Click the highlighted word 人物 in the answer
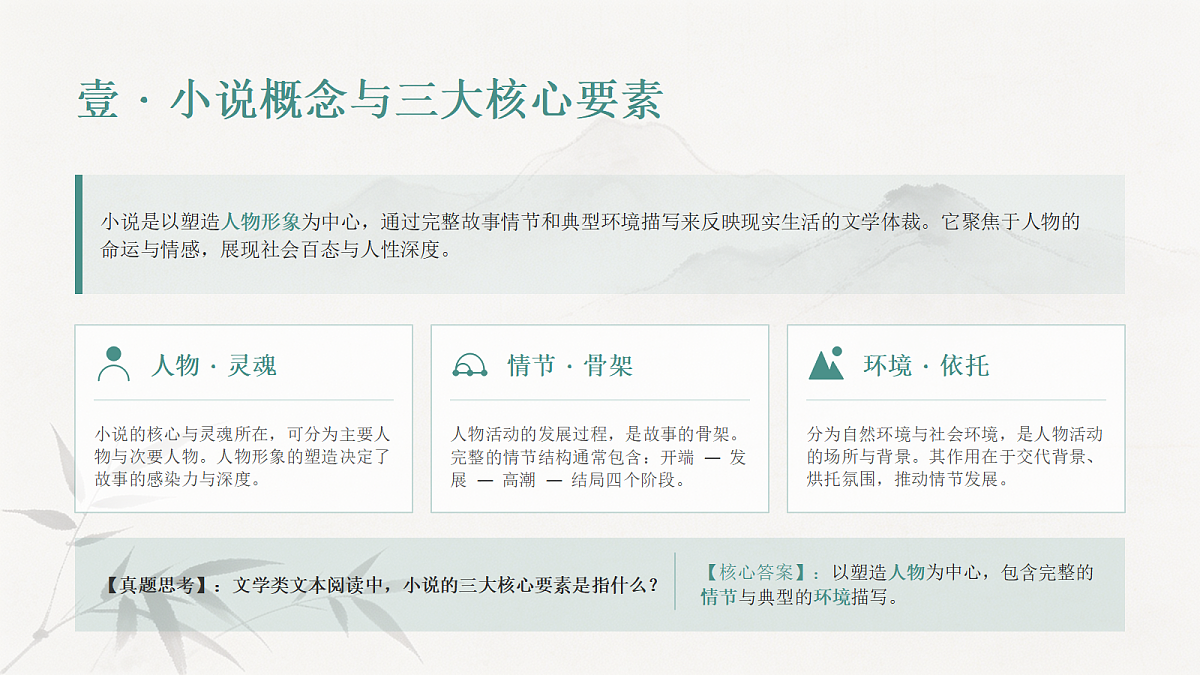 tap(907, 573)
